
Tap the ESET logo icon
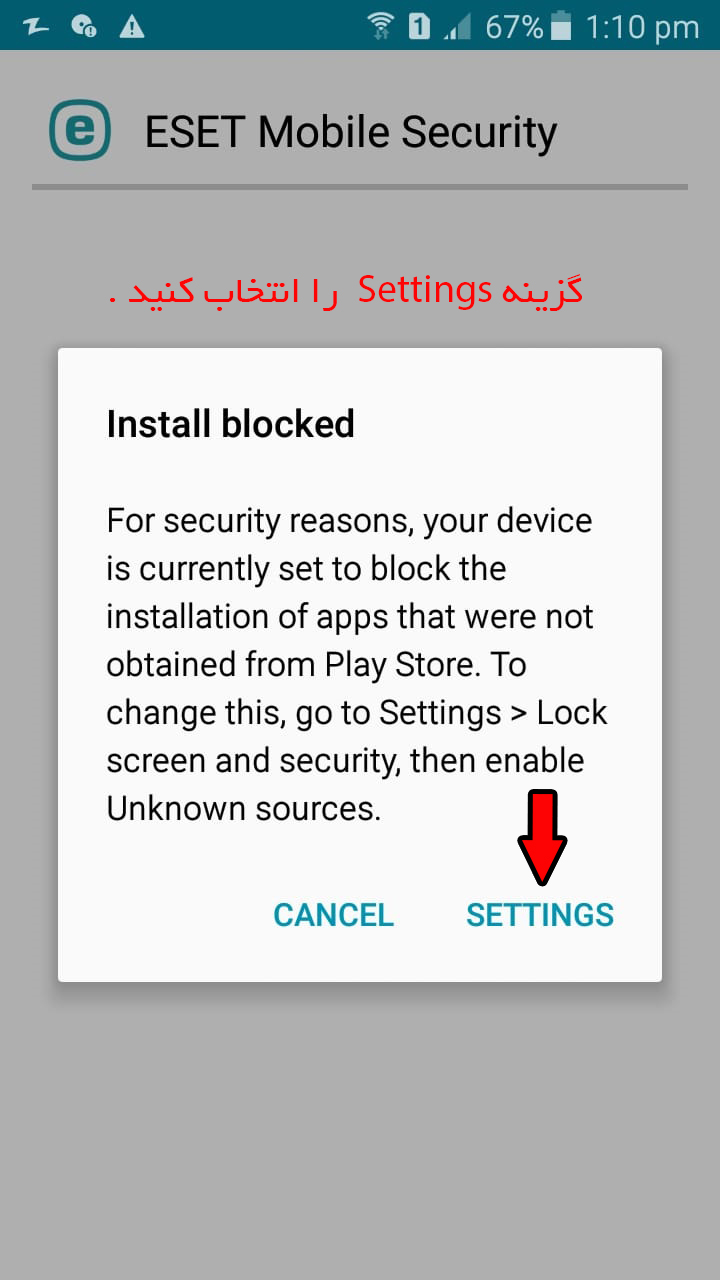pyautogui.click(x=80, y=130)
